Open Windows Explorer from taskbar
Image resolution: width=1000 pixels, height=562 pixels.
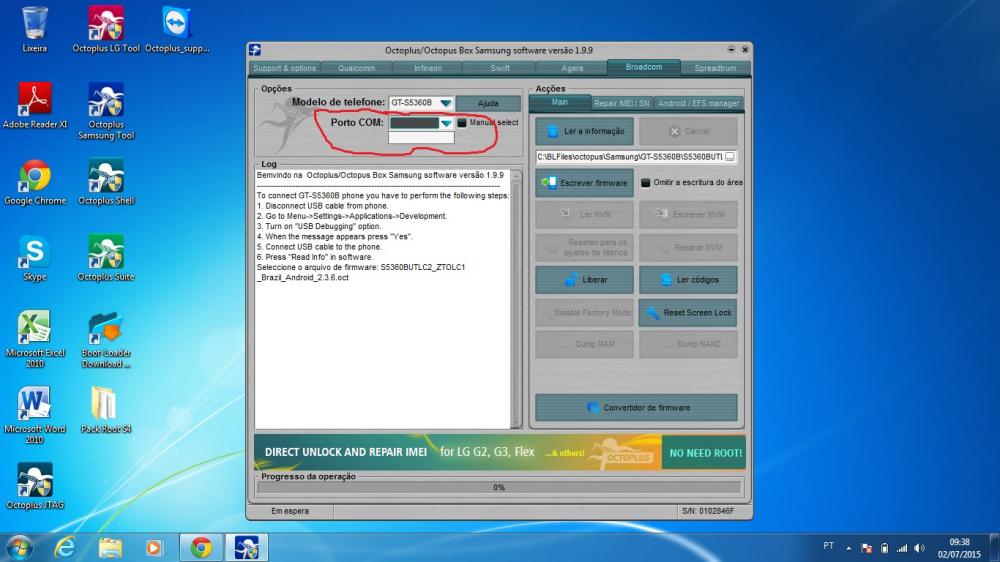(x=110, y=547)
